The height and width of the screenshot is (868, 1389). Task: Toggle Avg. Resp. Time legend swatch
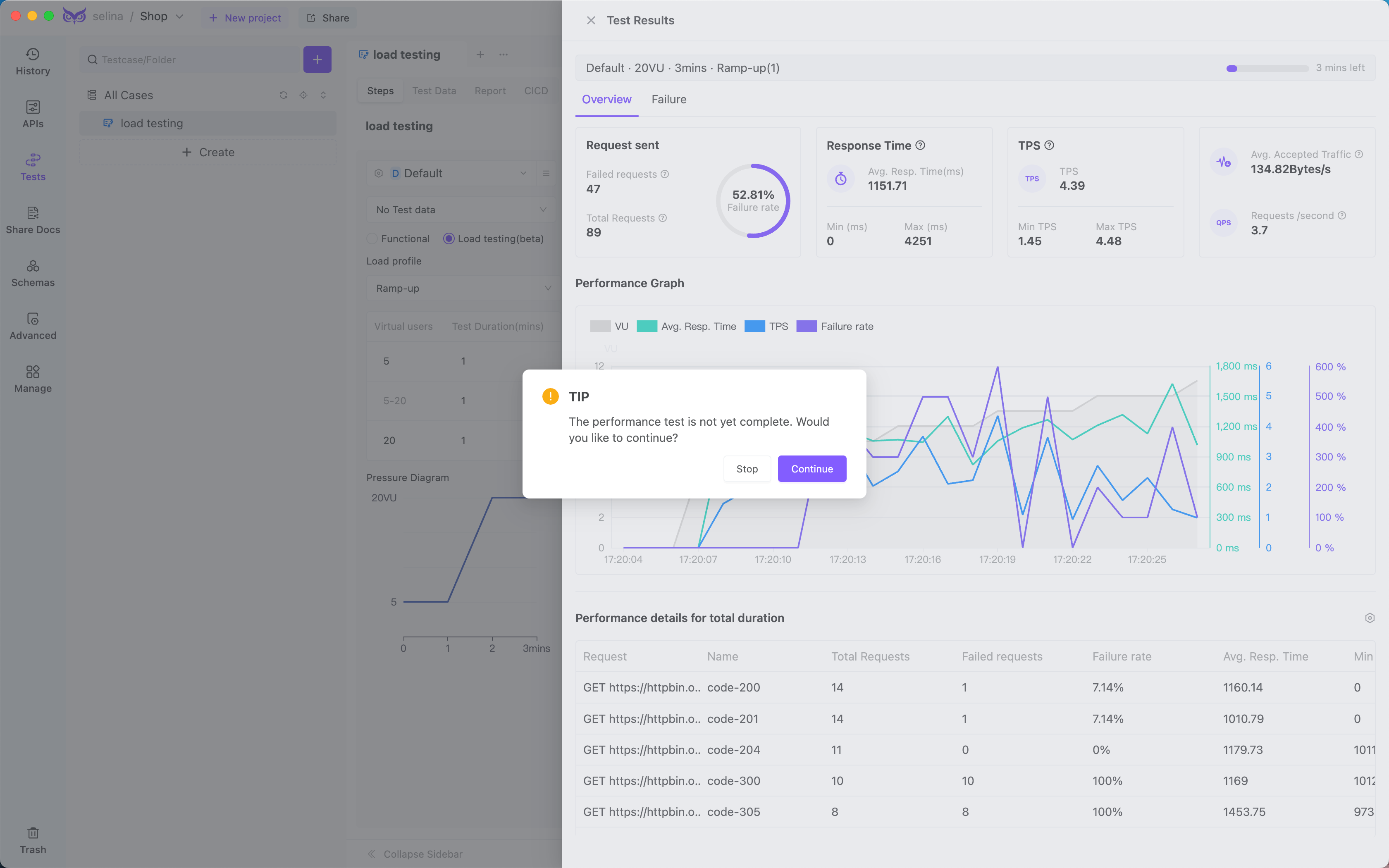(x=647, y=326)
